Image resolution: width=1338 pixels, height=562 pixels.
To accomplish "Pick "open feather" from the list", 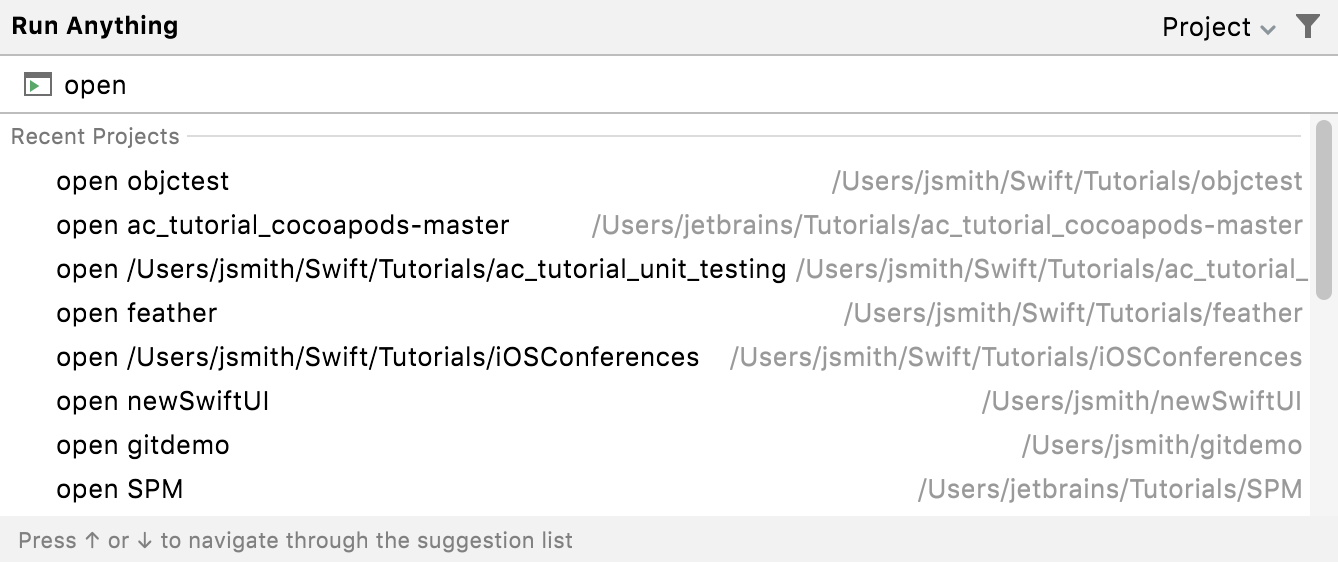I will (137, 313).
